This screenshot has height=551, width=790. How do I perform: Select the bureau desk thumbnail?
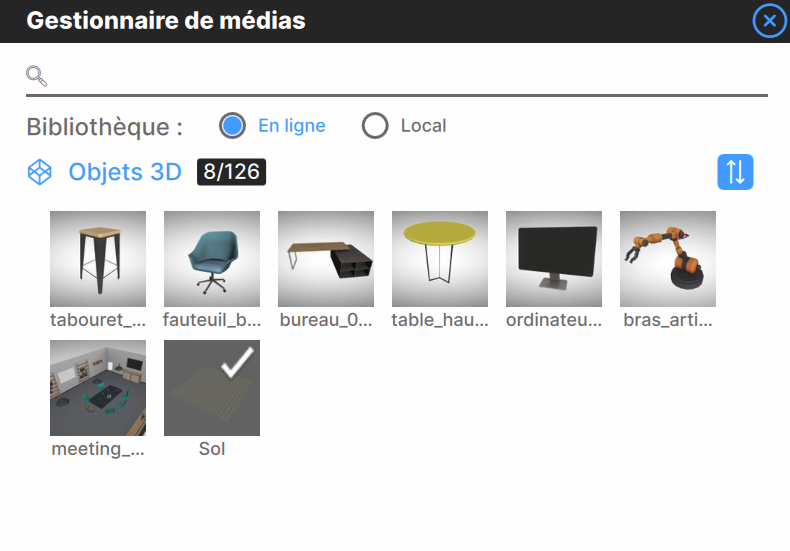[326, 259]
